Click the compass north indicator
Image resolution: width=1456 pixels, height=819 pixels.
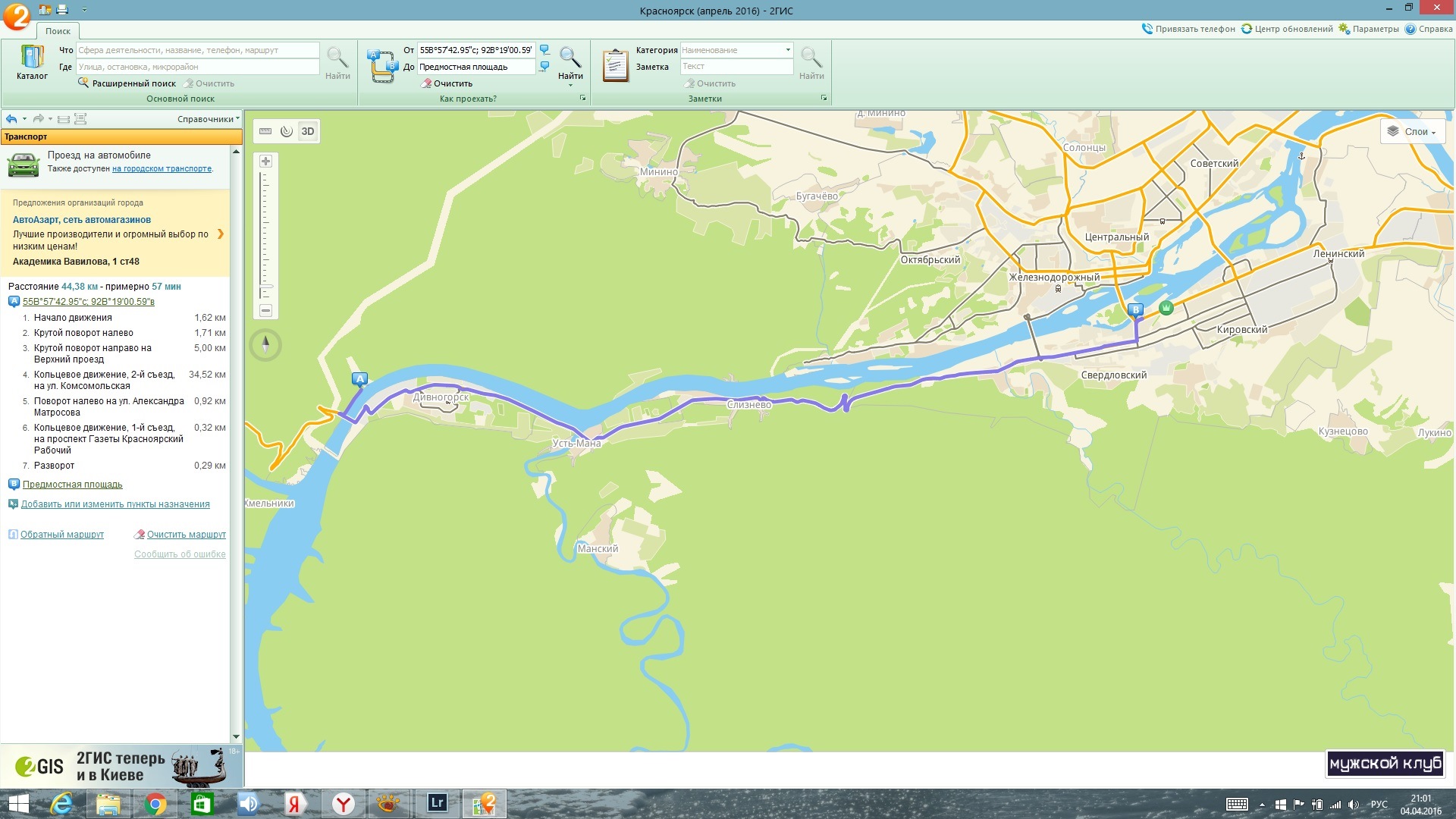(x=265, y=345)
